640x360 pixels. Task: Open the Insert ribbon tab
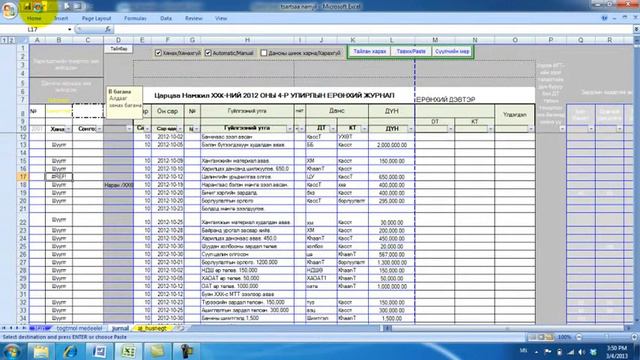[61, 18]
